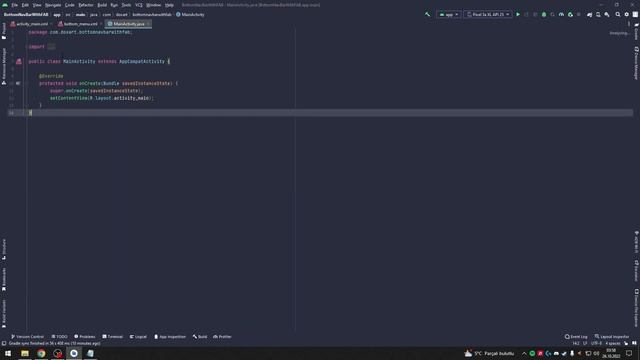Open IDE settings gear icon
This screenshot has width=640, height=360.
tap(627, 14)
